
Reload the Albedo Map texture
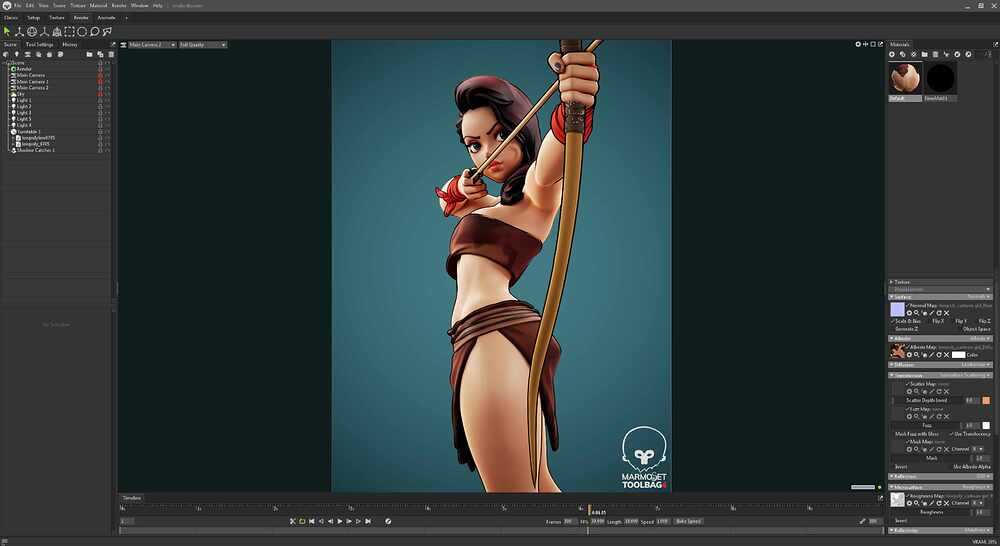pyautogui.click(x=939, y=355)
